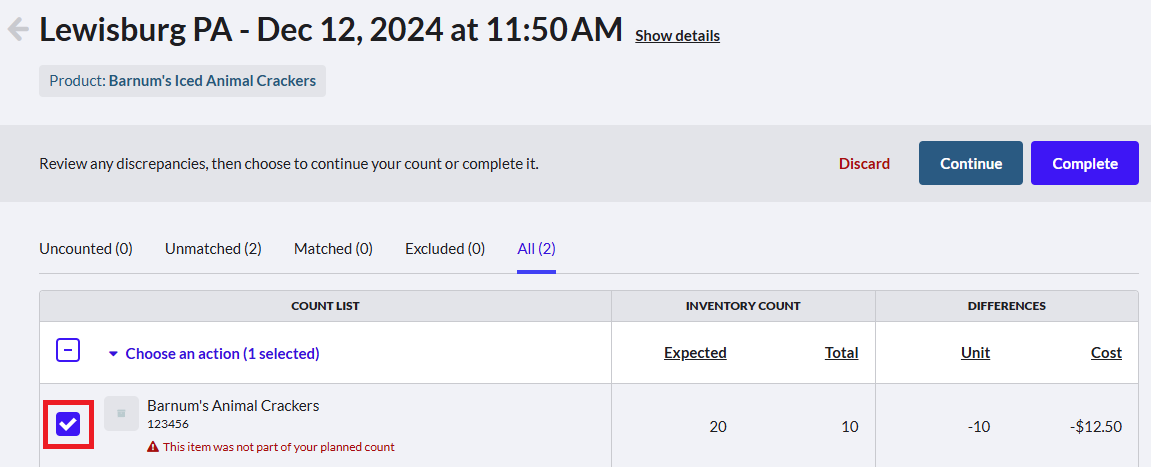Viewport: 1151px width, 467px height.
Task: Click the Discard link
Action: (865, 164)
